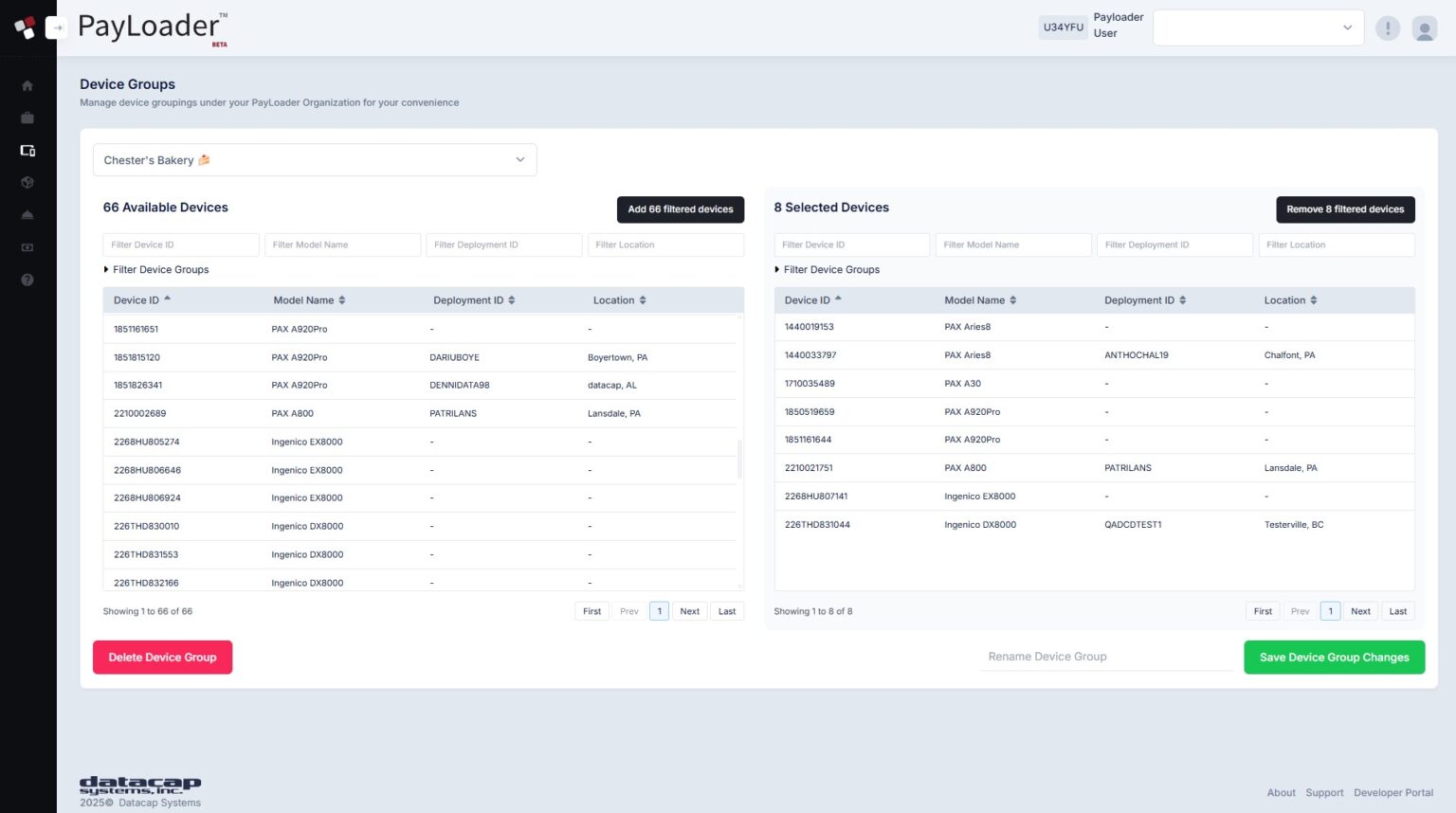The width and height of the screenshot is (1456, 813).
Task: Sort Selected Devices by Model Name
Action: [x=980, y=300]
